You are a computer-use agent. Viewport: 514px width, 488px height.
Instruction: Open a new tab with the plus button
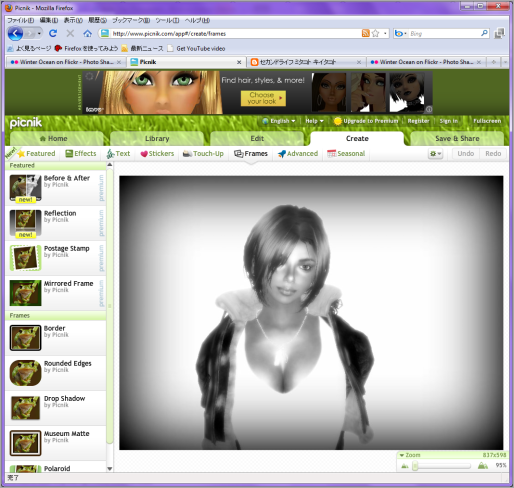point(494,62)
